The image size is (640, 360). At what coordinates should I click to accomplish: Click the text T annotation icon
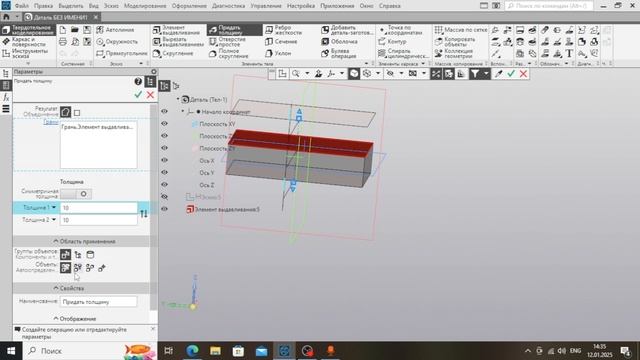point(569,53)
